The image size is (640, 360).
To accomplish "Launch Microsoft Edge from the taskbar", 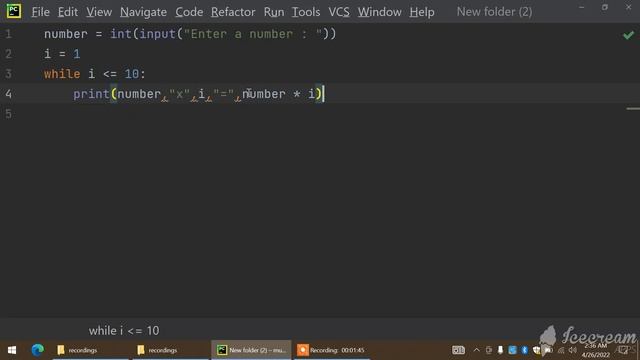I will point(38,350).
